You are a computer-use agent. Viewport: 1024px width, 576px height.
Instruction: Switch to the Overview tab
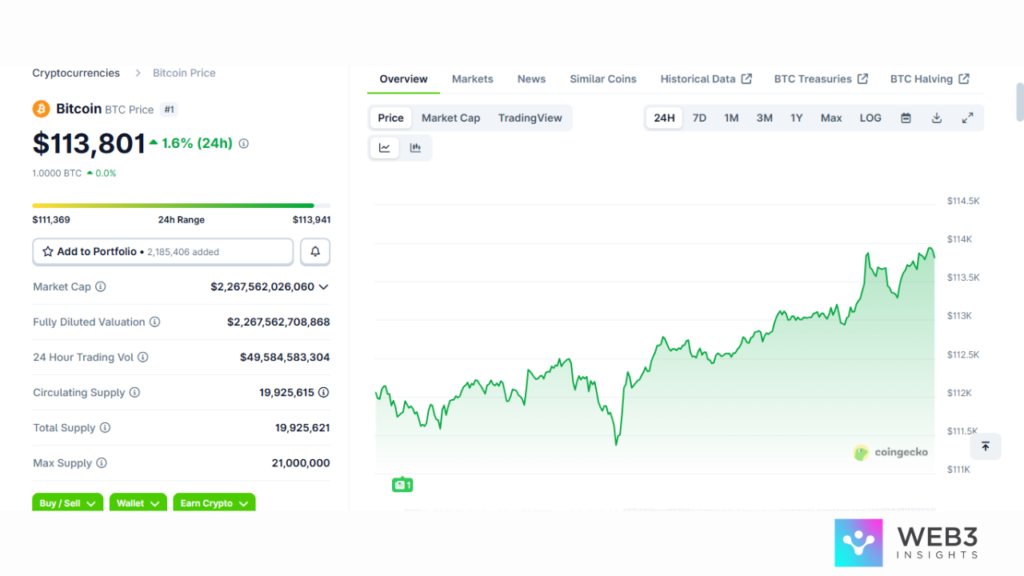(404, 79)
